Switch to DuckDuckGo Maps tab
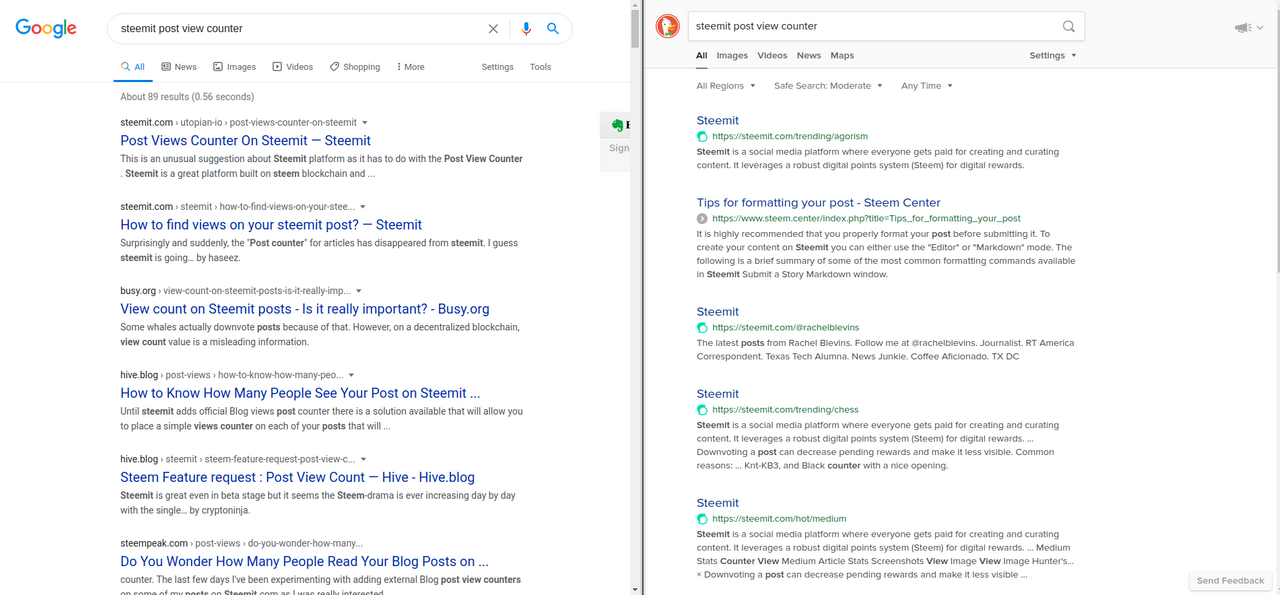This screenshot has width=1280, height=595. click(842, 56)
